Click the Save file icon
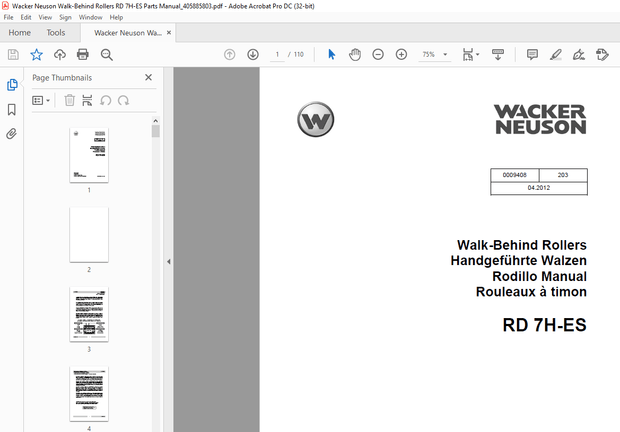This screenshot has height=432, width=620. 13,55
